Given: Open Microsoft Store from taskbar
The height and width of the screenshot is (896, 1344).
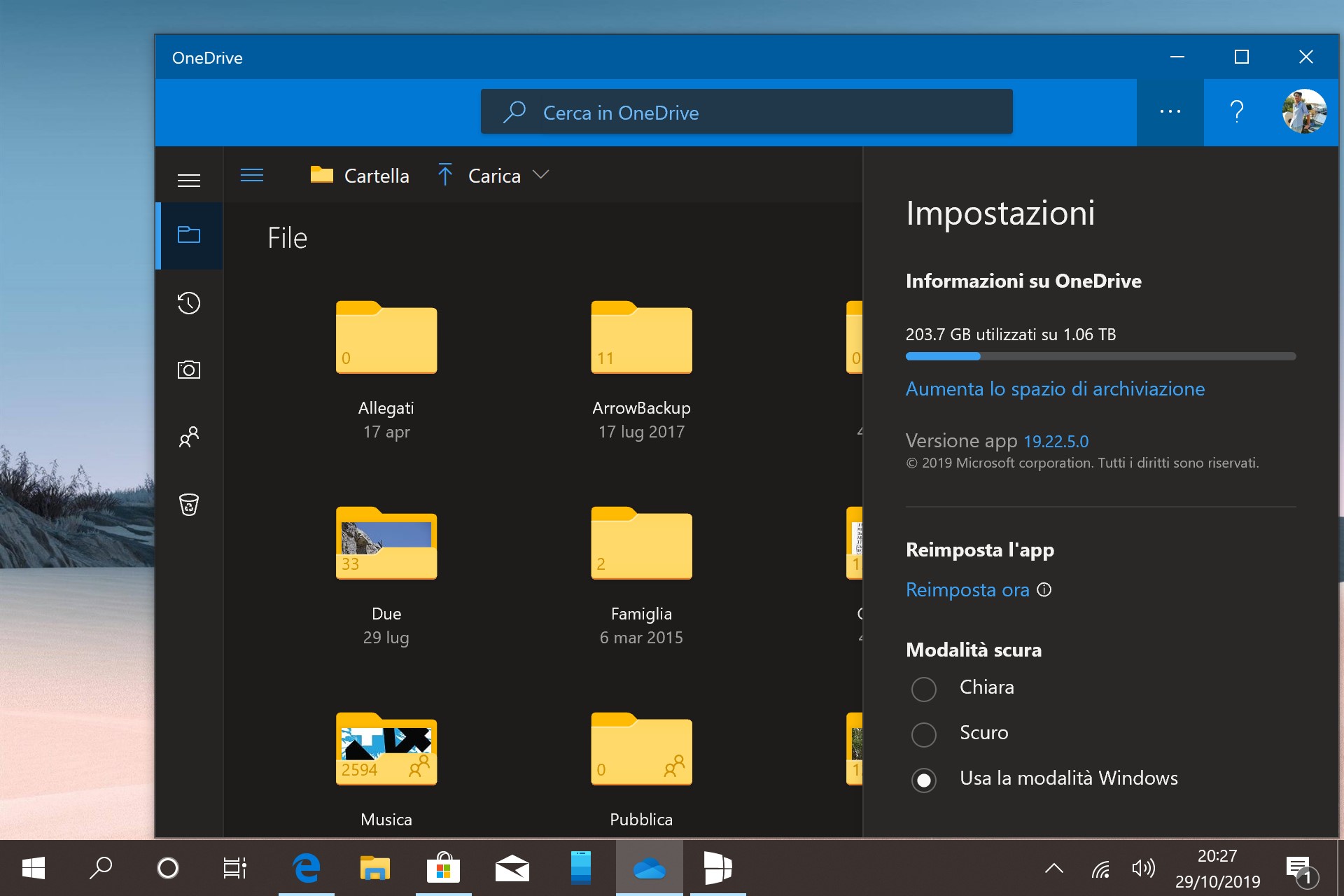Looking at the screenshot, I should [x=443, y=868].
